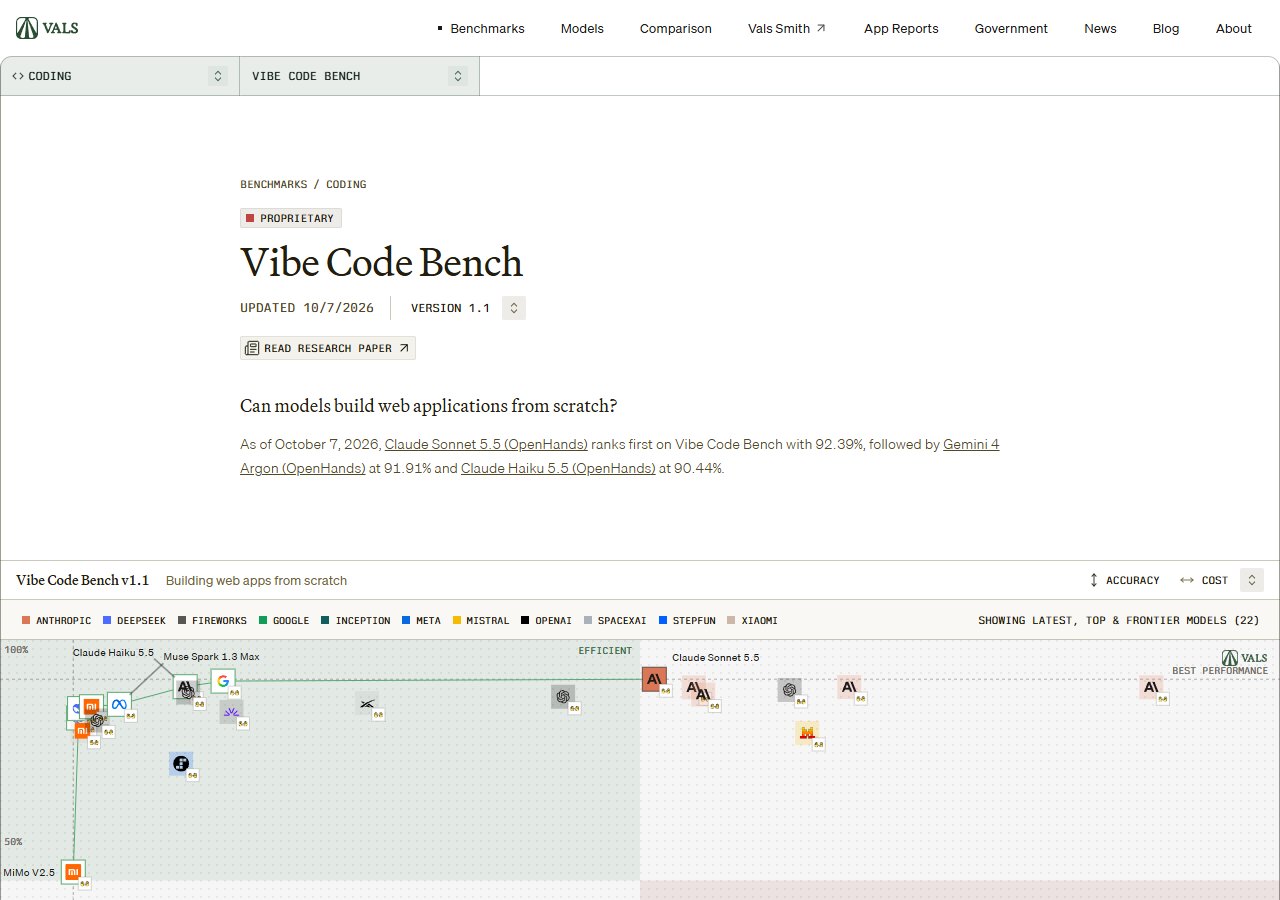This screenshot has height=900, width=1280.
Task: Open the Version 1.1 selector
Action: 468,308
